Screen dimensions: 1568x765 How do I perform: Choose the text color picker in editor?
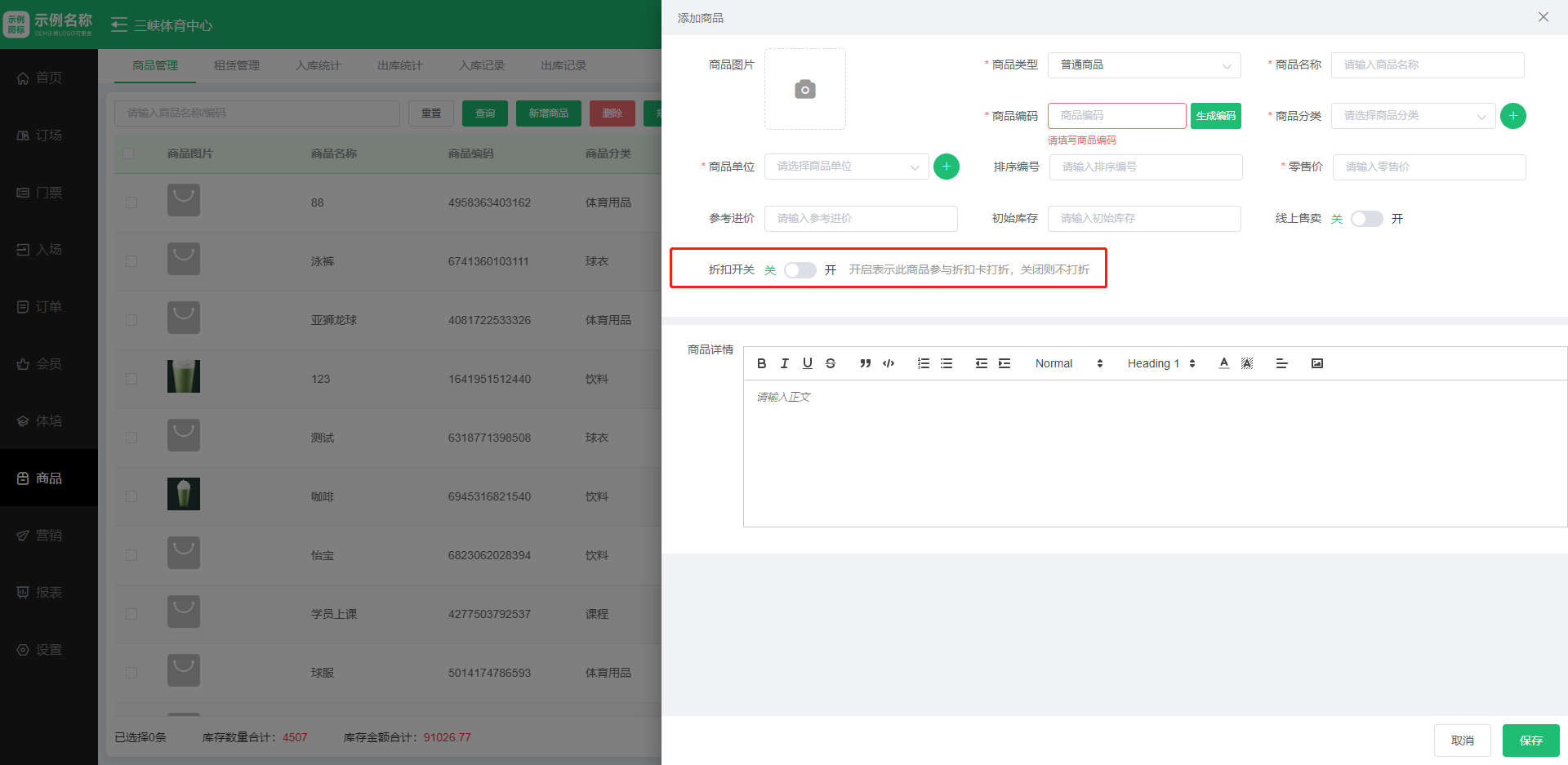click(1223, 363)
